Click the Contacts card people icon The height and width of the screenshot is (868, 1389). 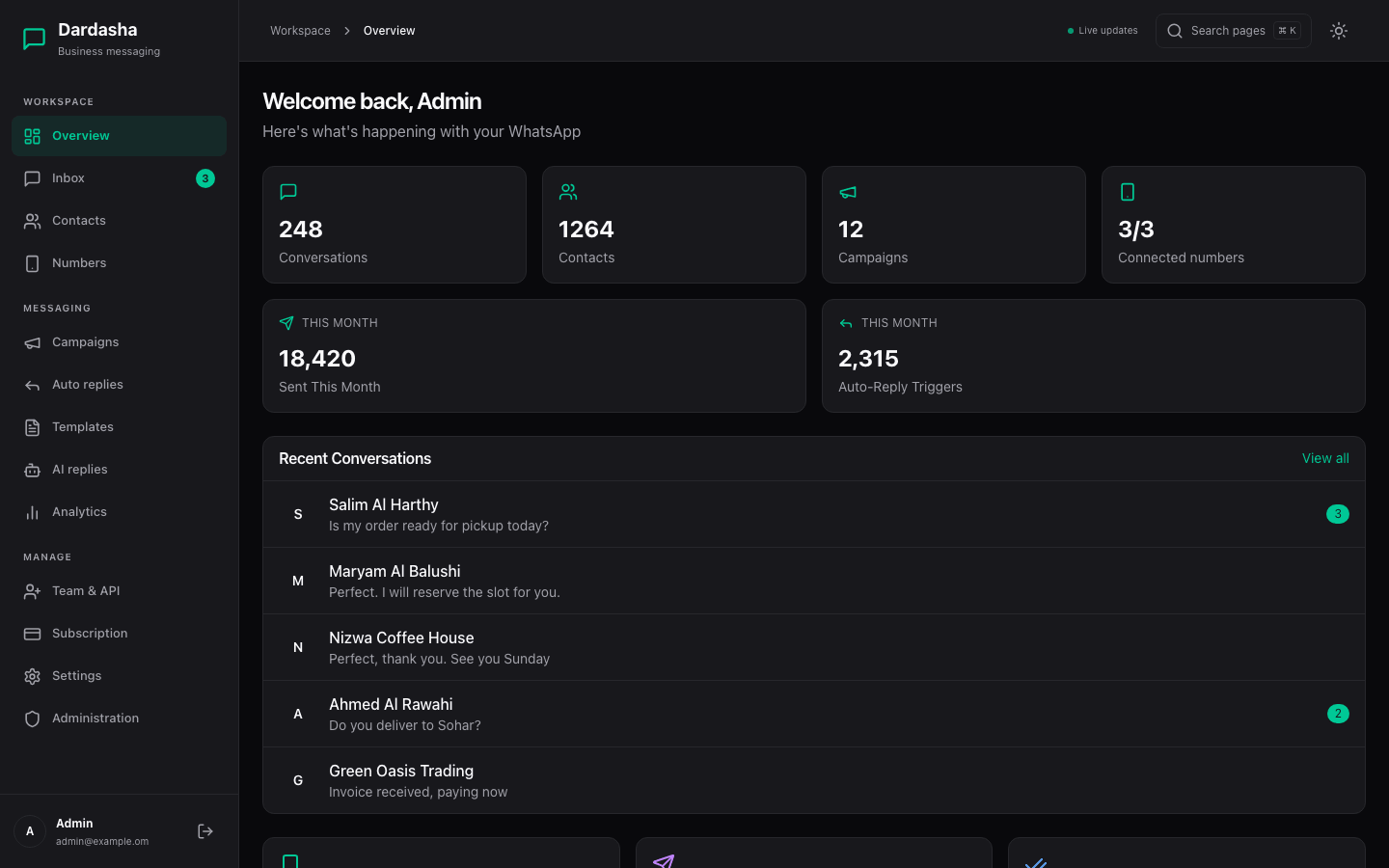[x=568, y=192]
